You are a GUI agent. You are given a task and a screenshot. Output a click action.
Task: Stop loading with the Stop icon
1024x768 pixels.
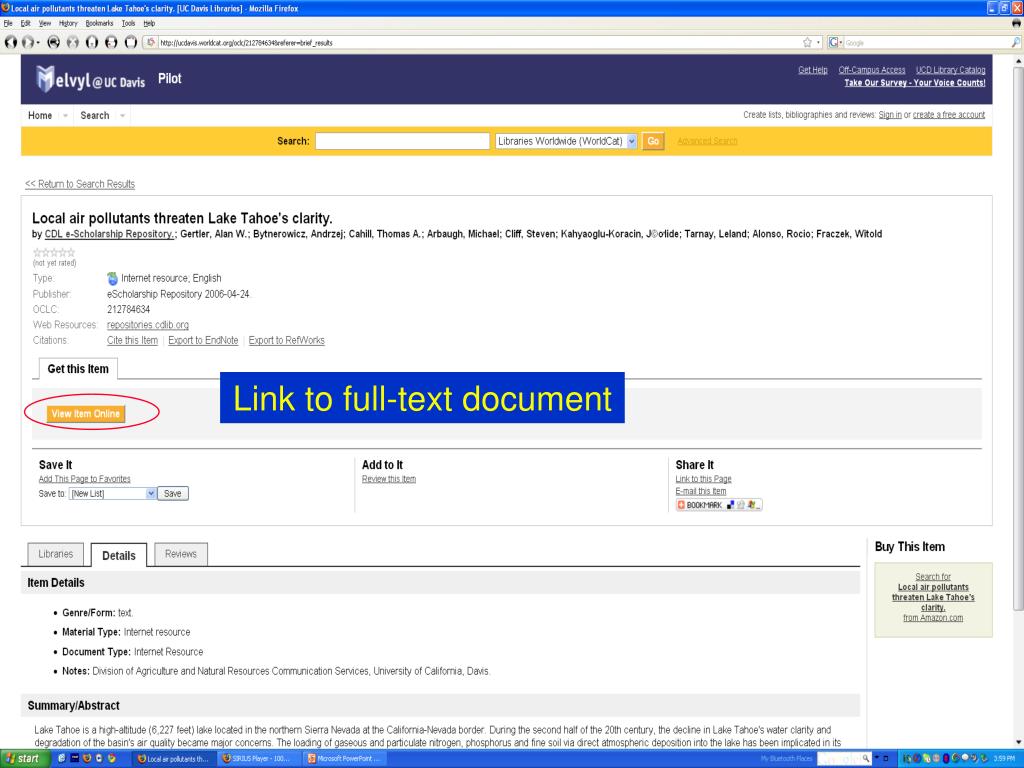tap(72, 42)
